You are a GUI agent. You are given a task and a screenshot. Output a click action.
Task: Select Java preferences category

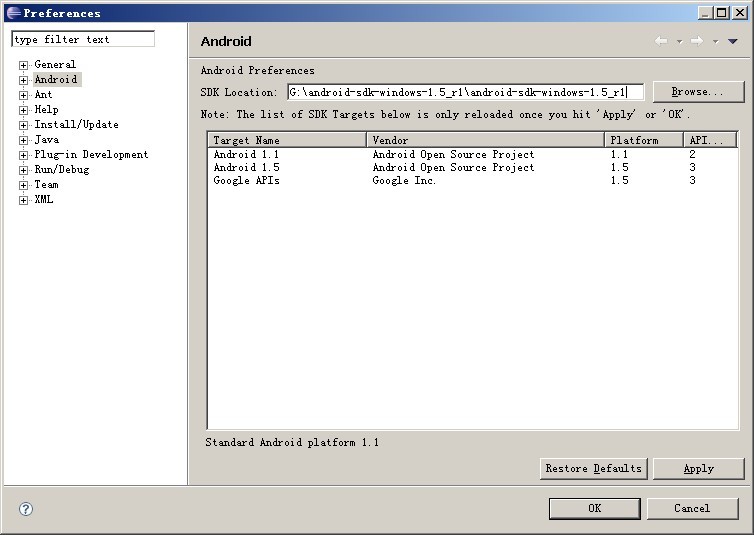click(47, 139)
